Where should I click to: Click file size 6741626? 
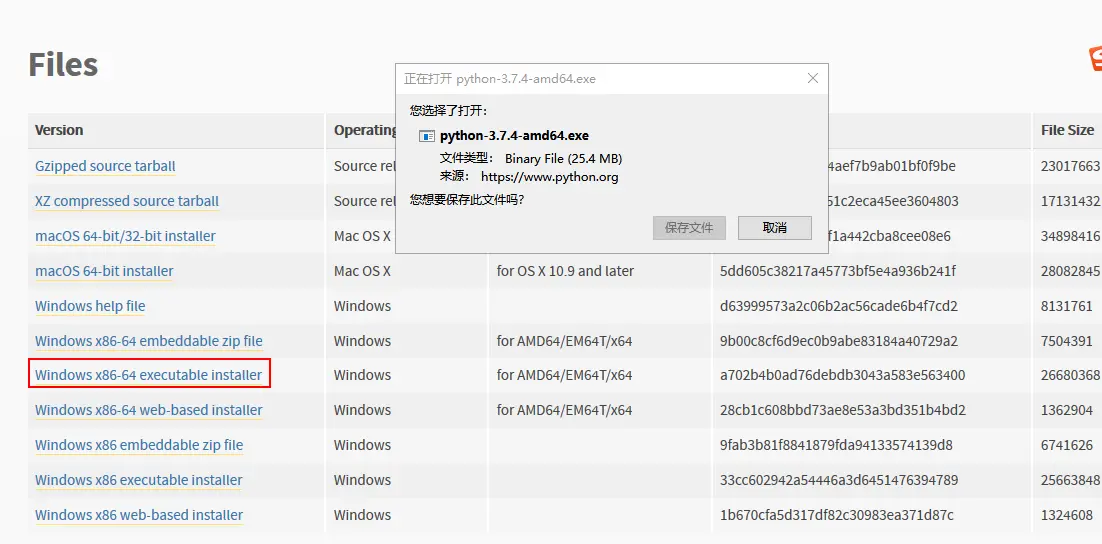click(1067, 445)
